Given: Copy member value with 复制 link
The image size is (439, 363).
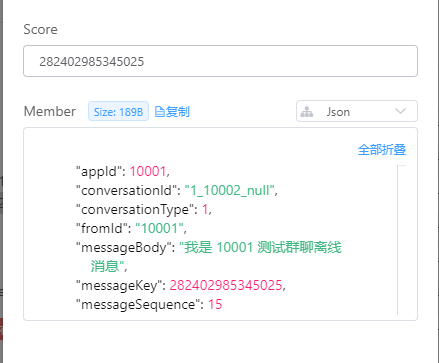Looking at the screenshot, I should [172, 111].
